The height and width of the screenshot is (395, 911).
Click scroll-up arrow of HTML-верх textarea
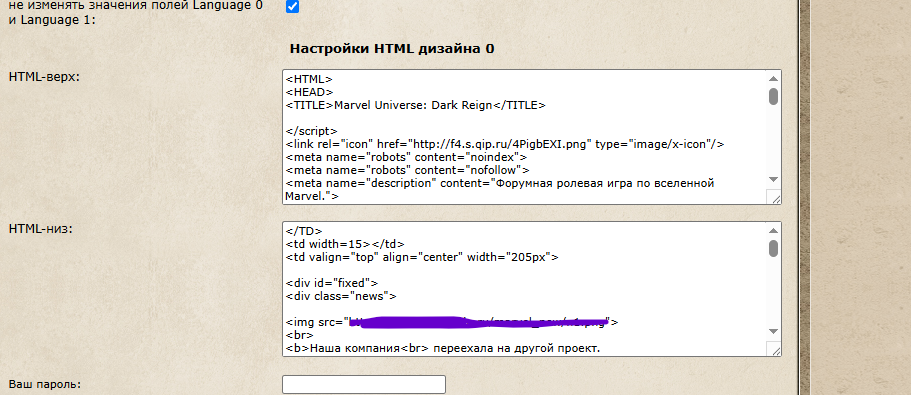[773, 78]
